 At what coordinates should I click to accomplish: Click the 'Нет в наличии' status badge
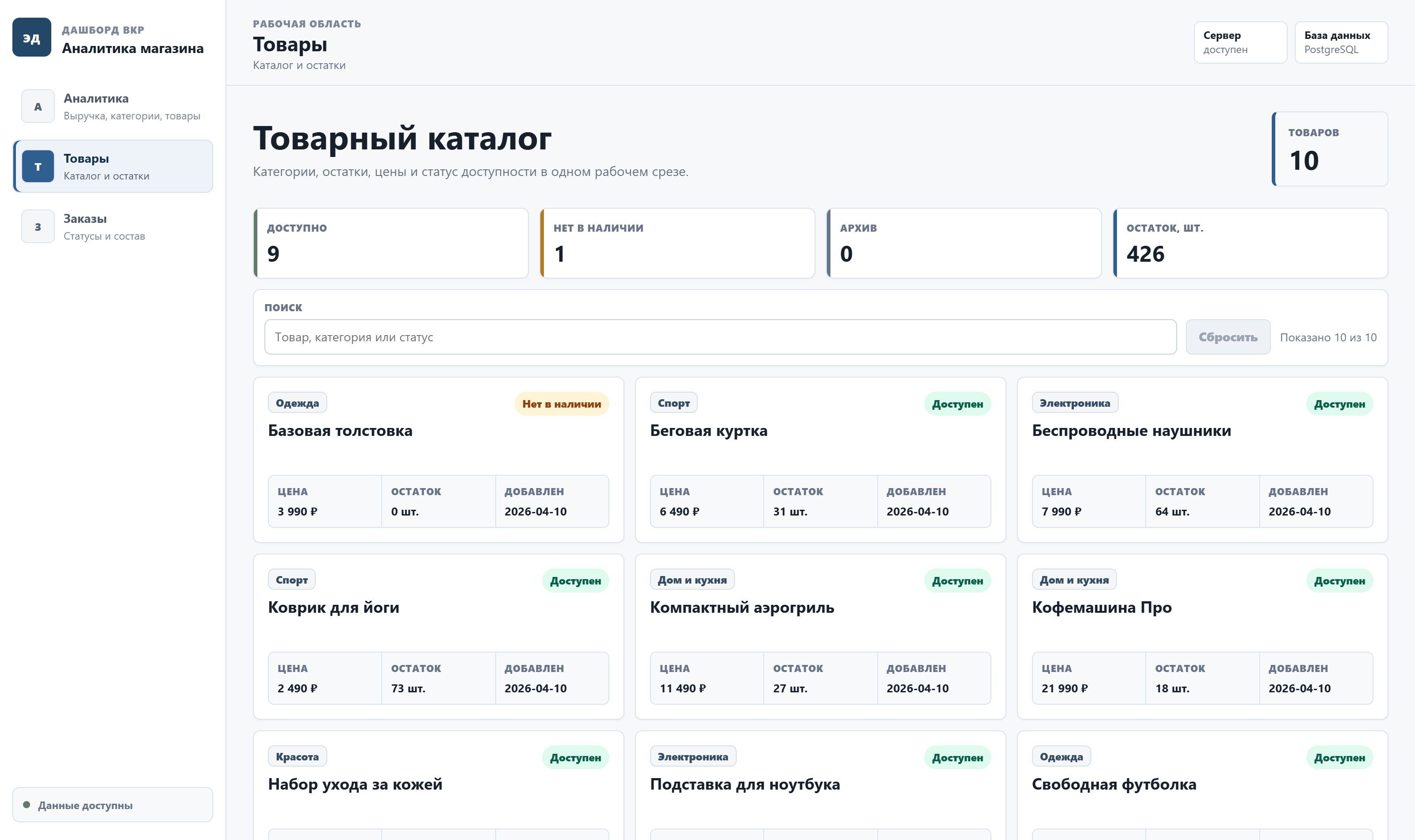[x=562, y=404]
